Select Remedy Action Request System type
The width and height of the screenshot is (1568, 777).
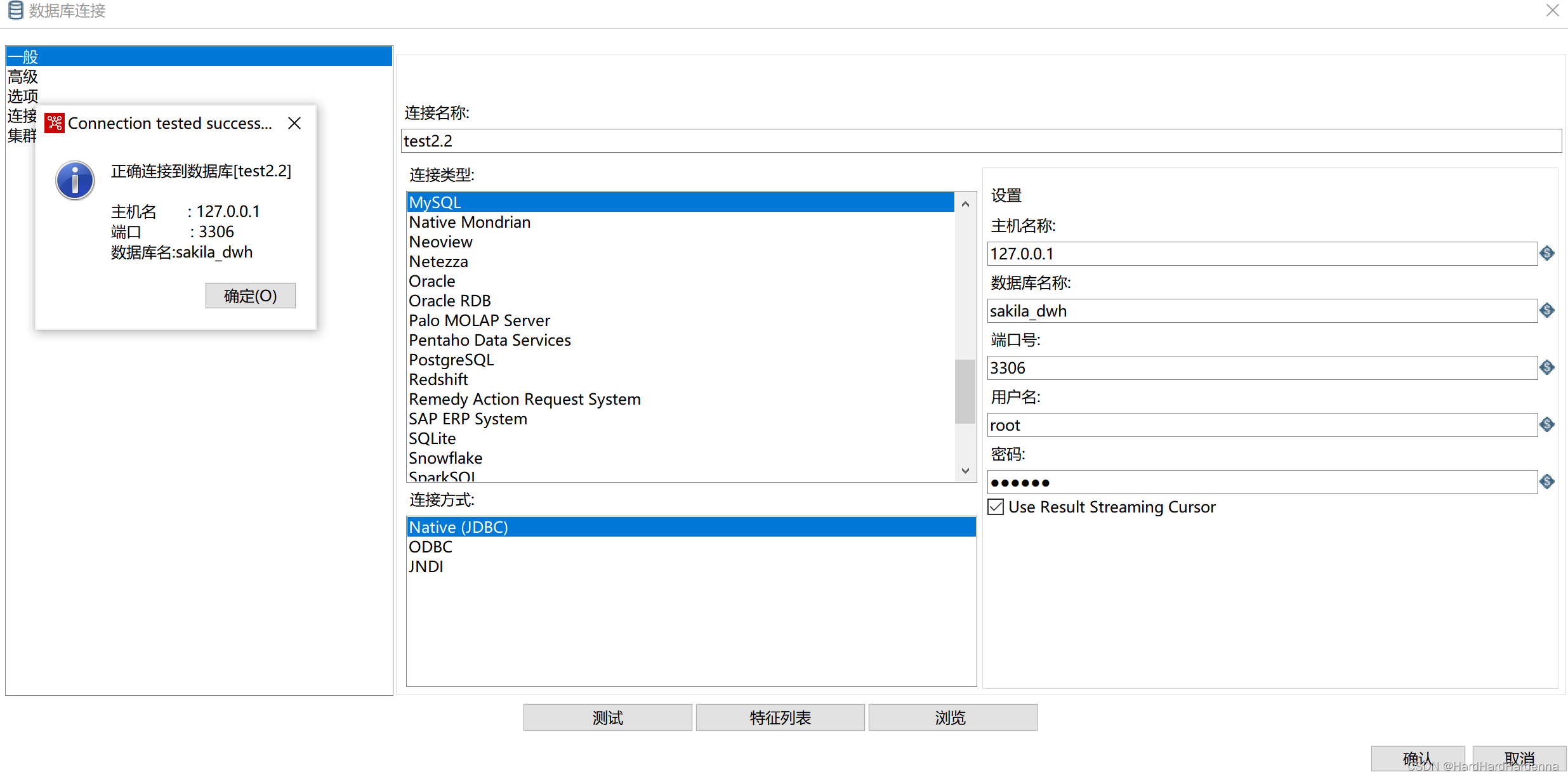(680, 399)
